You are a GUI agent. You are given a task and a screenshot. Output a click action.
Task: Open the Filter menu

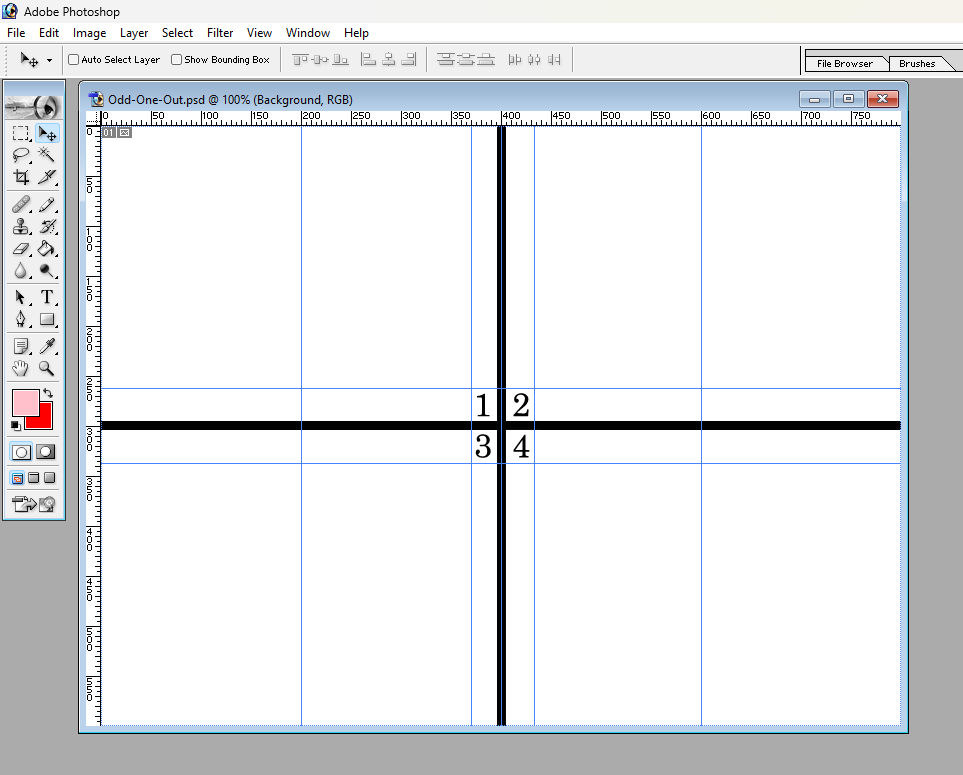pos(220,33)
